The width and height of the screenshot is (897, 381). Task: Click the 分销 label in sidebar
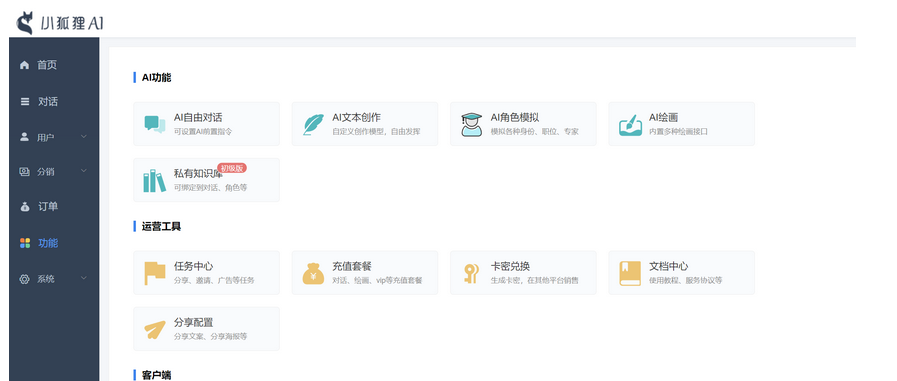point(46,171)
